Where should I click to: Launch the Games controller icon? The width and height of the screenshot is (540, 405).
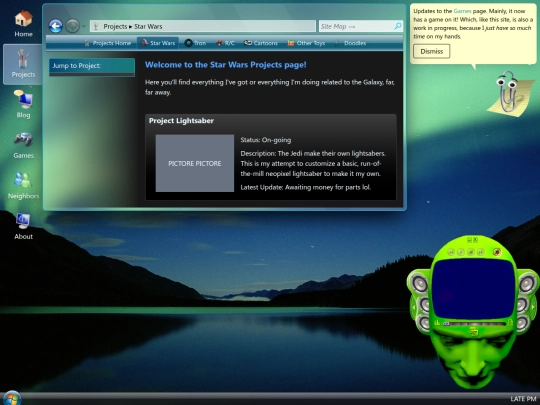tap(23, 145)
